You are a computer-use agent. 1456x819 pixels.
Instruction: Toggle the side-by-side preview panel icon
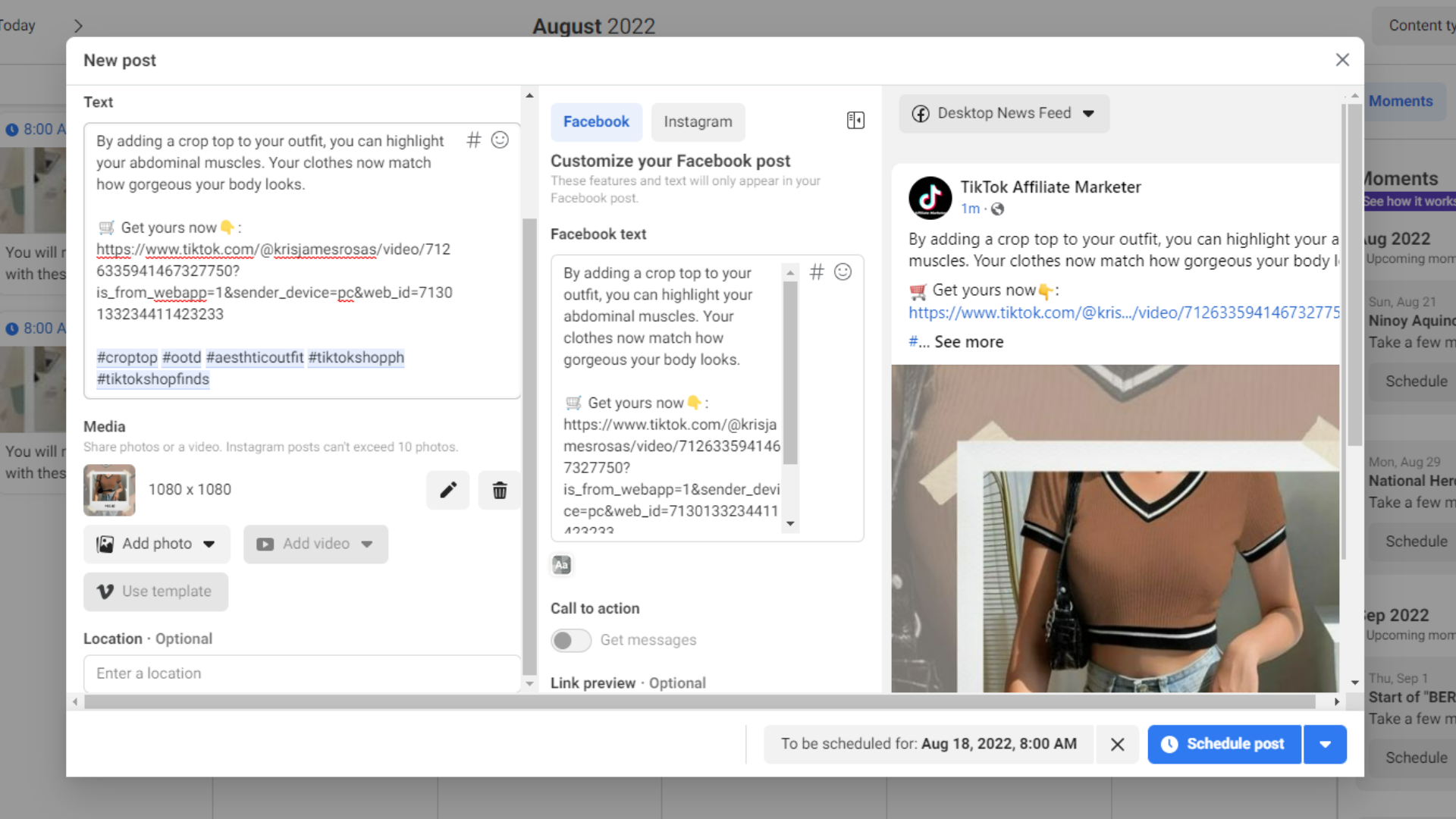point(855,121)
